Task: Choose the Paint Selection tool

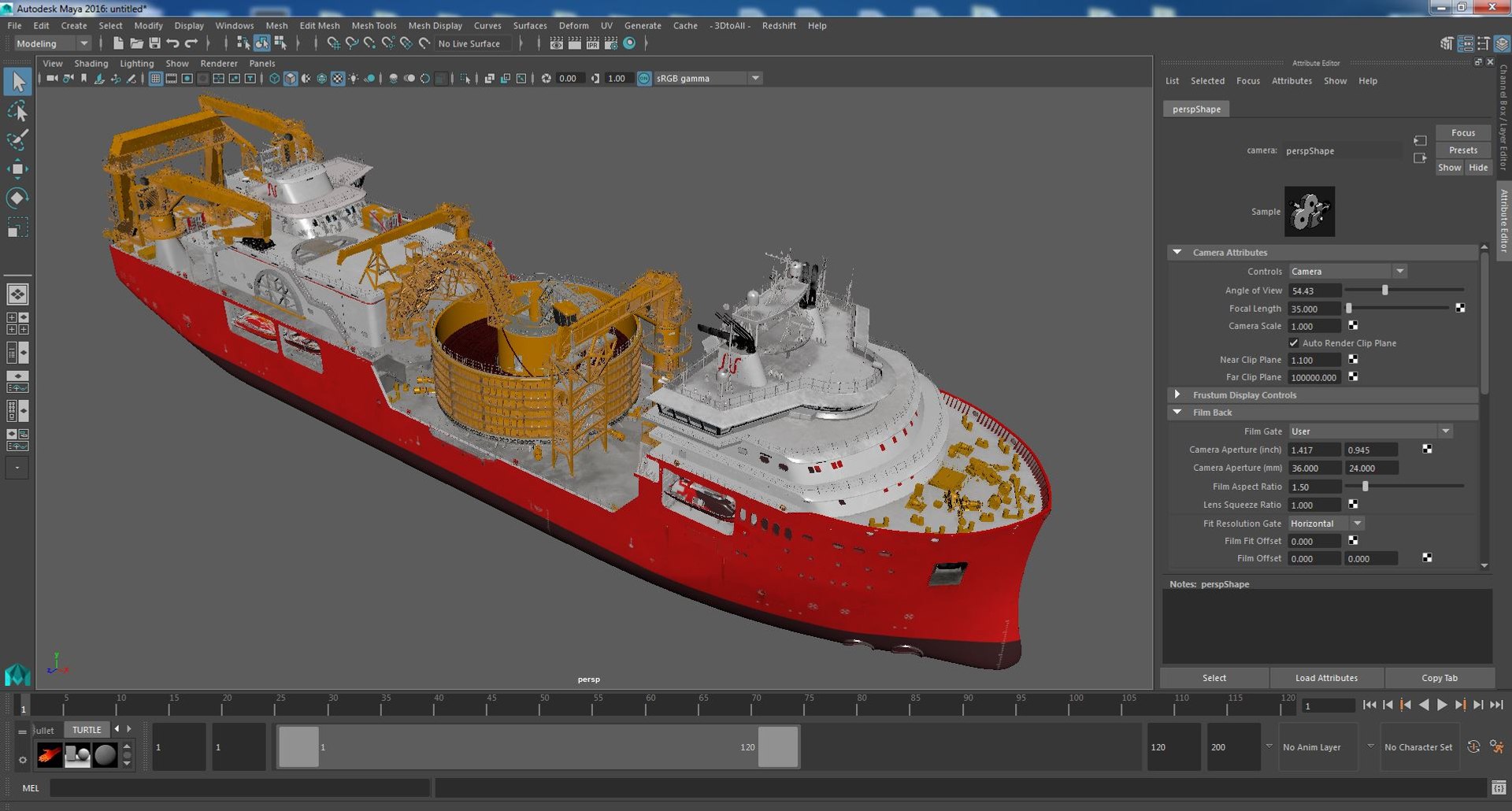Action: pos(17,140)
